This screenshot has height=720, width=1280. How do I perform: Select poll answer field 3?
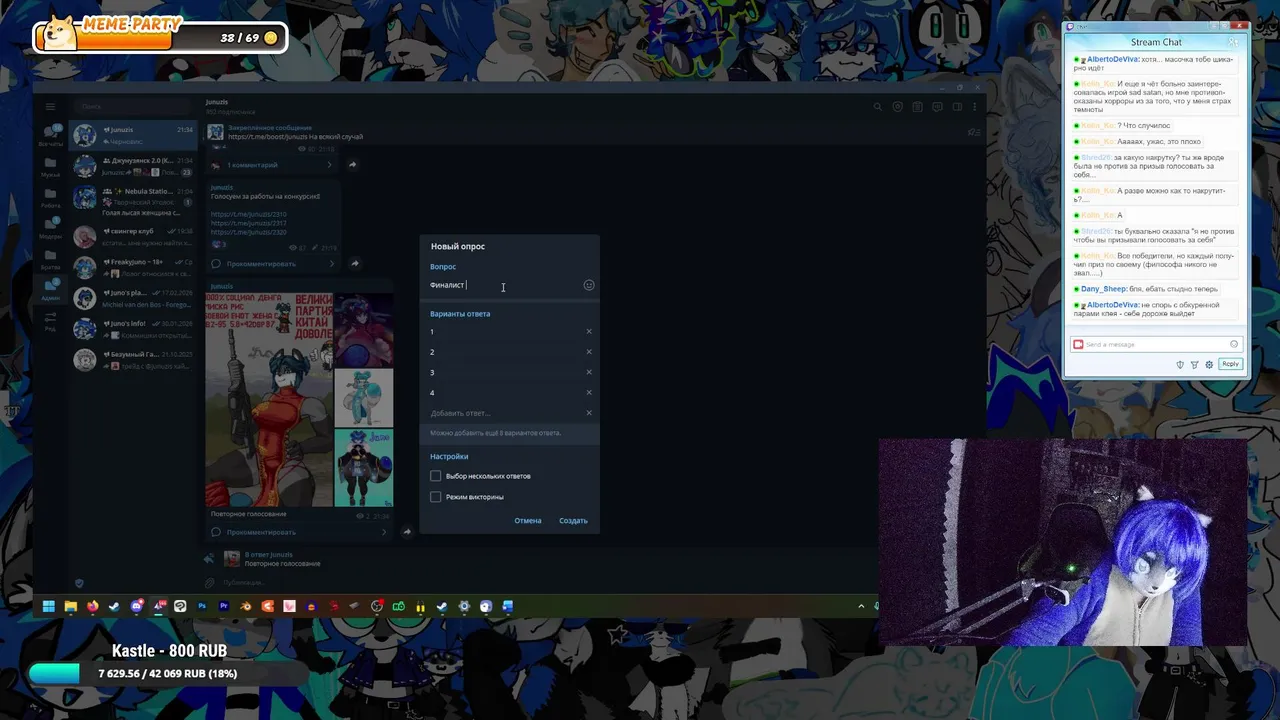[505, 372]
